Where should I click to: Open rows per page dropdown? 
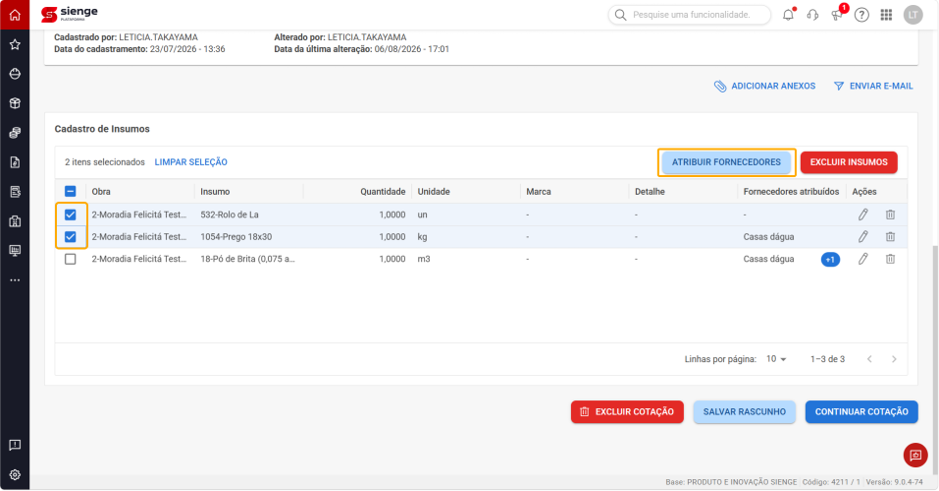point(776,359)
